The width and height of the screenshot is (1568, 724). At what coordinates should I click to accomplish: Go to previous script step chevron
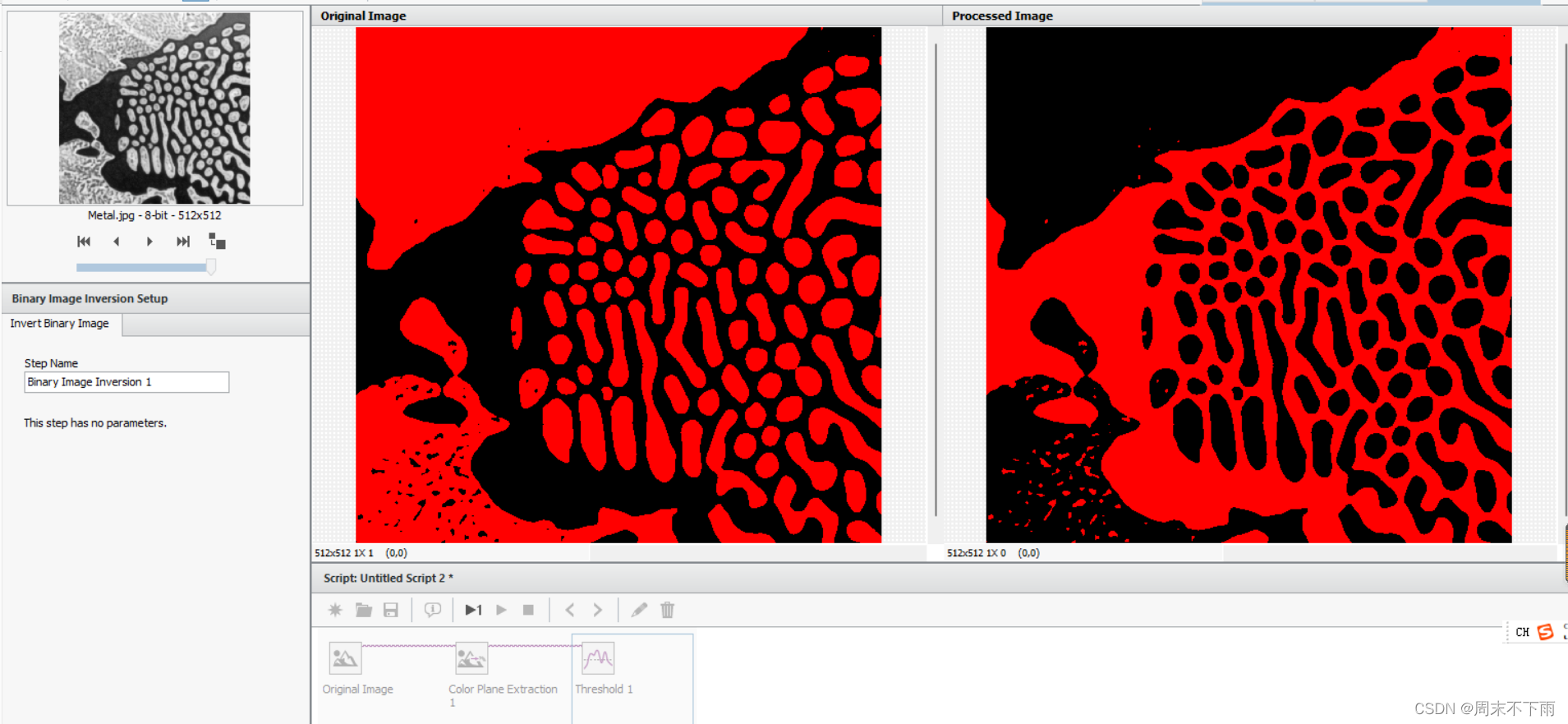pyautogui.click(x=570, y=610)
